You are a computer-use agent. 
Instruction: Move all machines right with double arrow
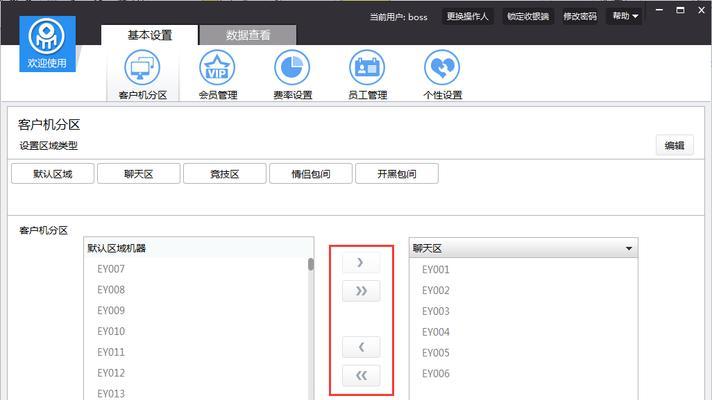coord(361,291)
